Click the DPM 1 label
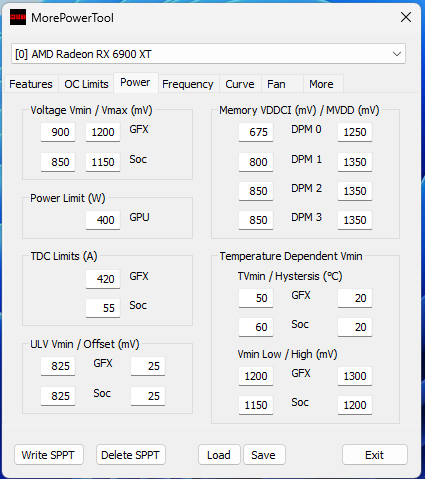Viewport: 425px width, 479px height. (306, 159)
